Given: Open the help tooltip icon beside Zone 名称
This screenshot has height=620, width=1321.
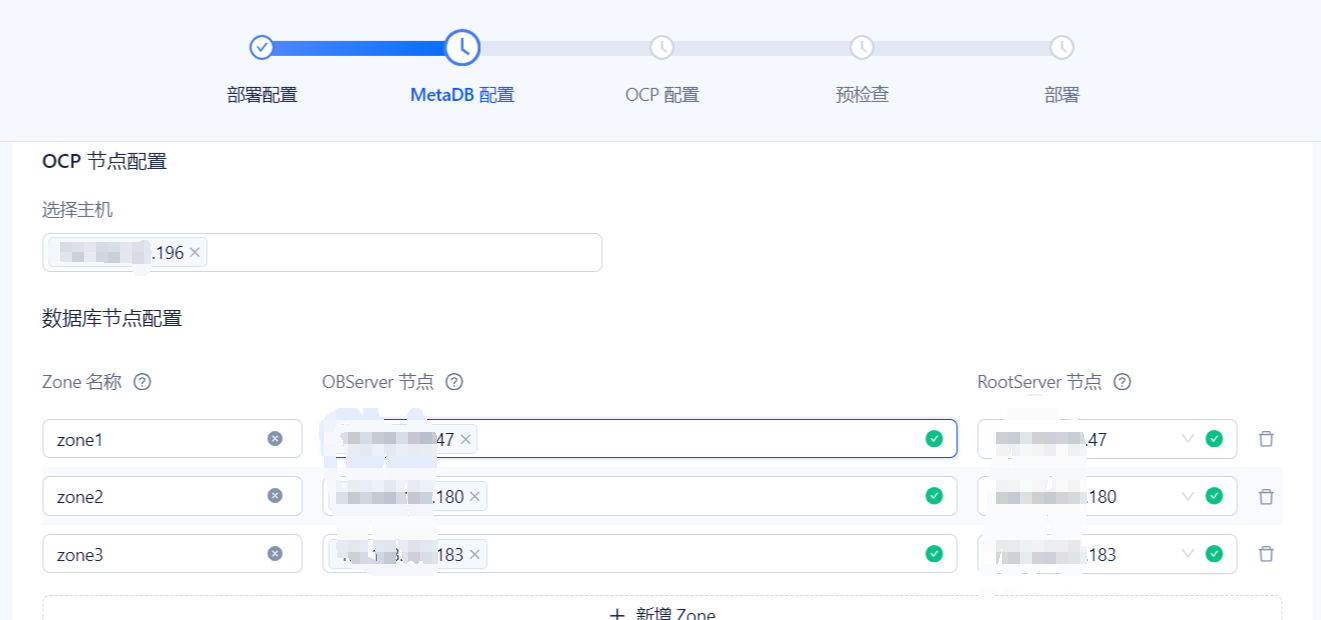Looking at the screenshot, I should [x=142, y=381].
